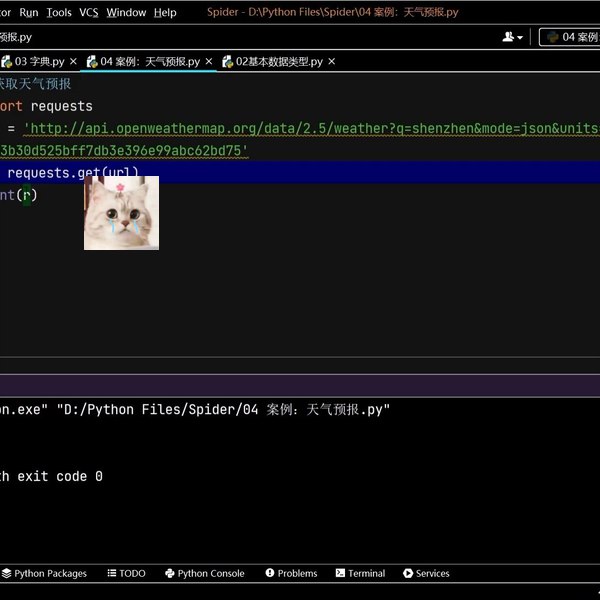Click the TODO list icon

112,573
